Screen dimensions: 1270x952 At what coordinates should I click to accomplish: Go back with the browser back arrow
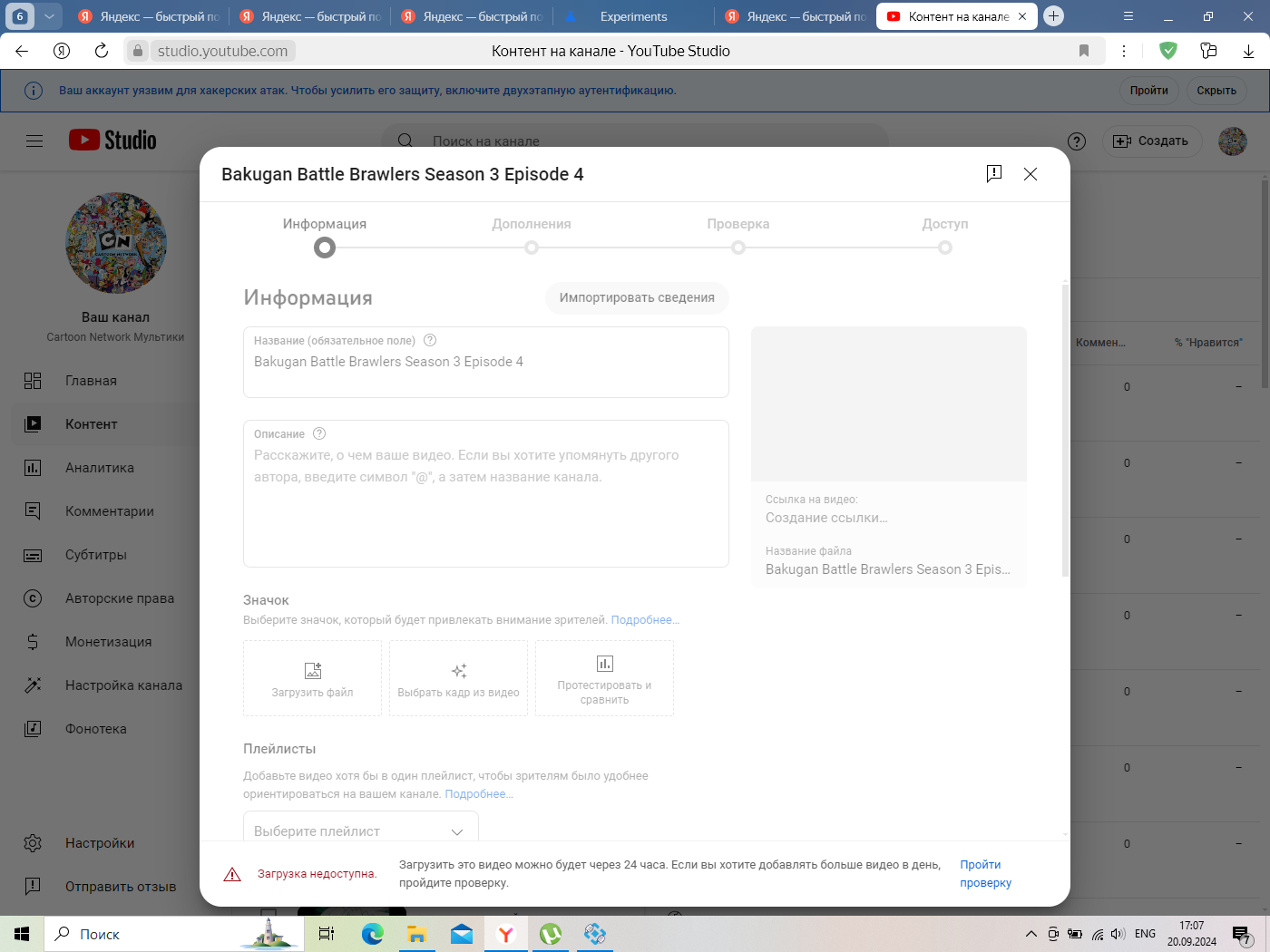coord(22,51)
